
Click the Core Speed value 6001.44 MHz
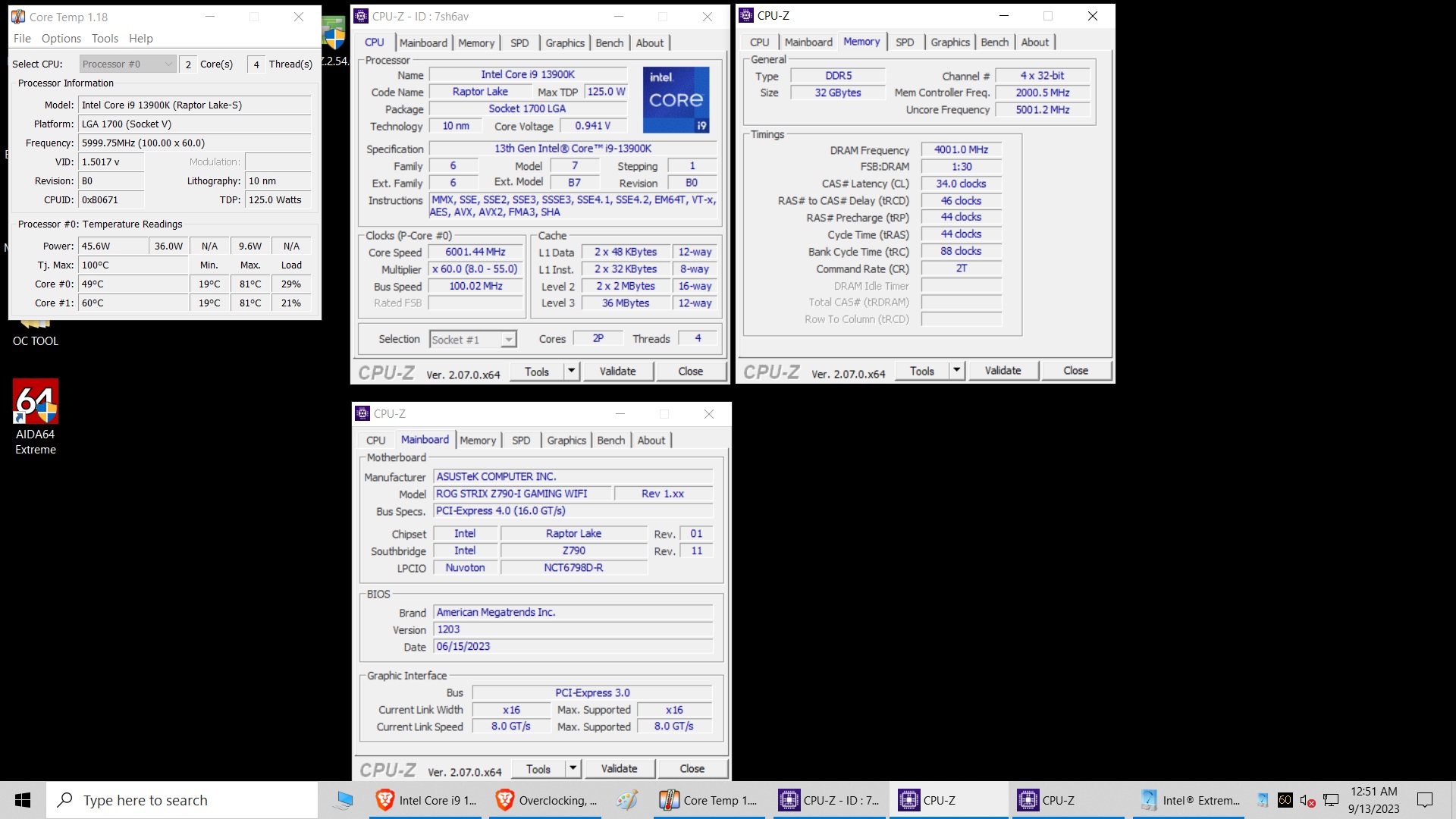point(475,253)
